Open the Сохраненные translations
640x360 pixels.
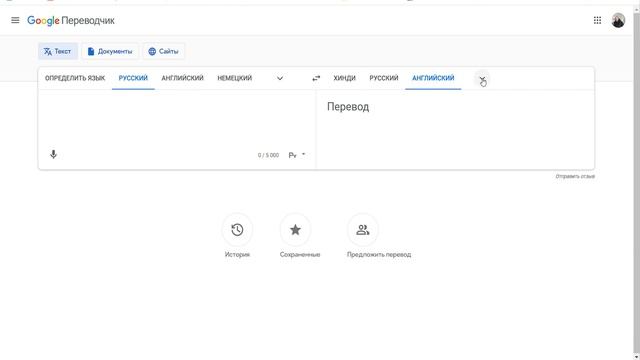[x=300, y=236]
